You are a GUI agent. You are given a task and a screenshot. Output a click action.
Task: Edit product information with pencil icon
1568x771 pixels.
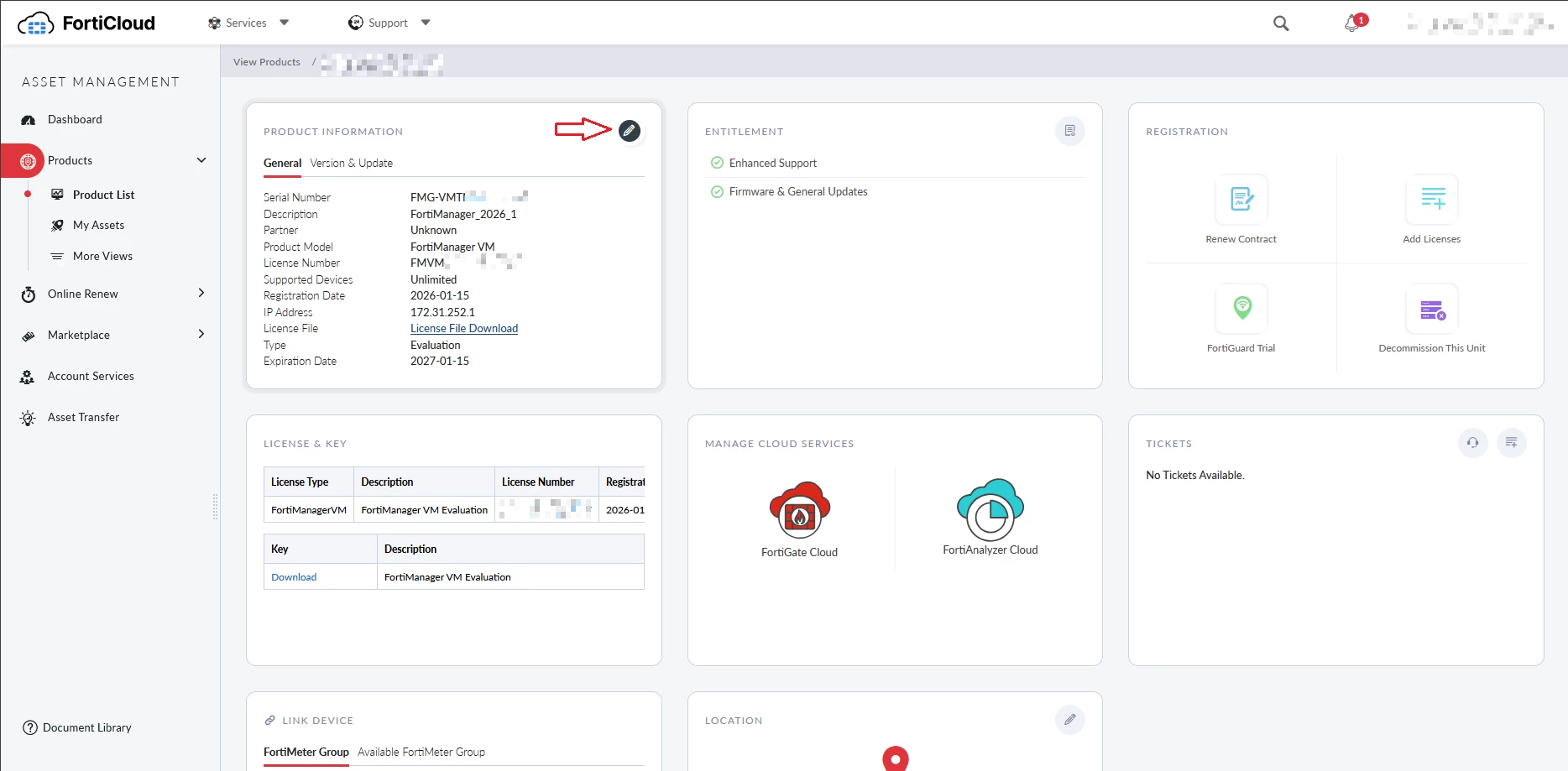(x=630, y=131)
